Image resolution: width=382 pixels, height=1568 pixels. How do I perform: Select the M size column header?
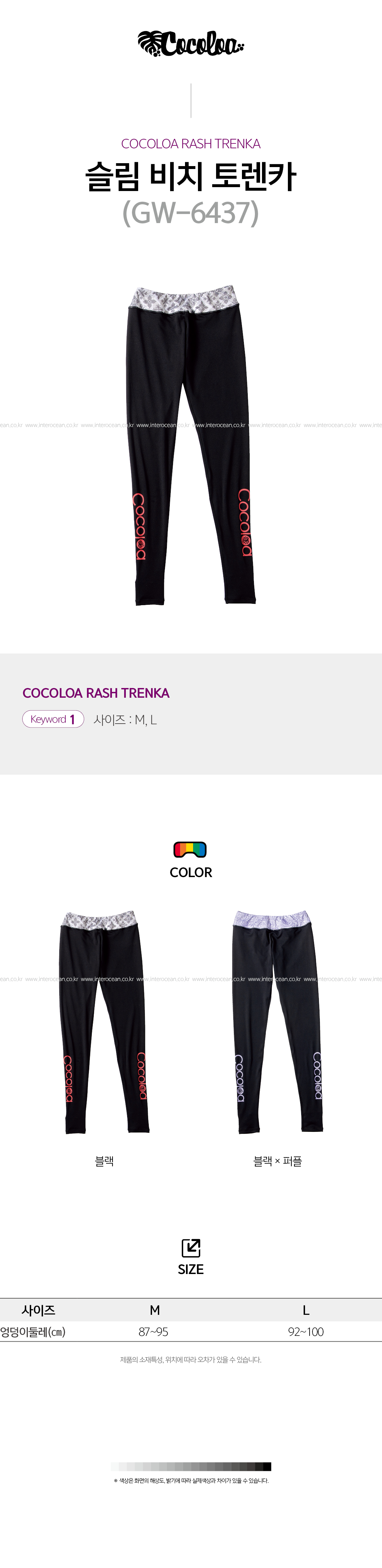[x=155, y=1310]
